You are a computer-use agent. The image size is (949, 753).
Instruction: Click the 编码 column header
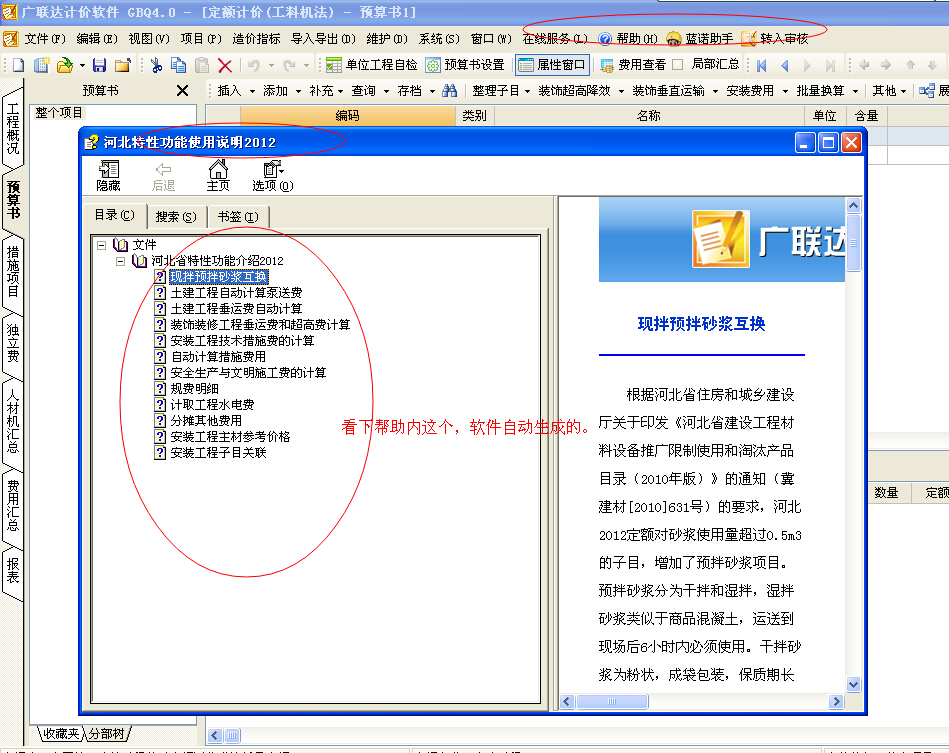pyautogui.click(x=347, y=116)
